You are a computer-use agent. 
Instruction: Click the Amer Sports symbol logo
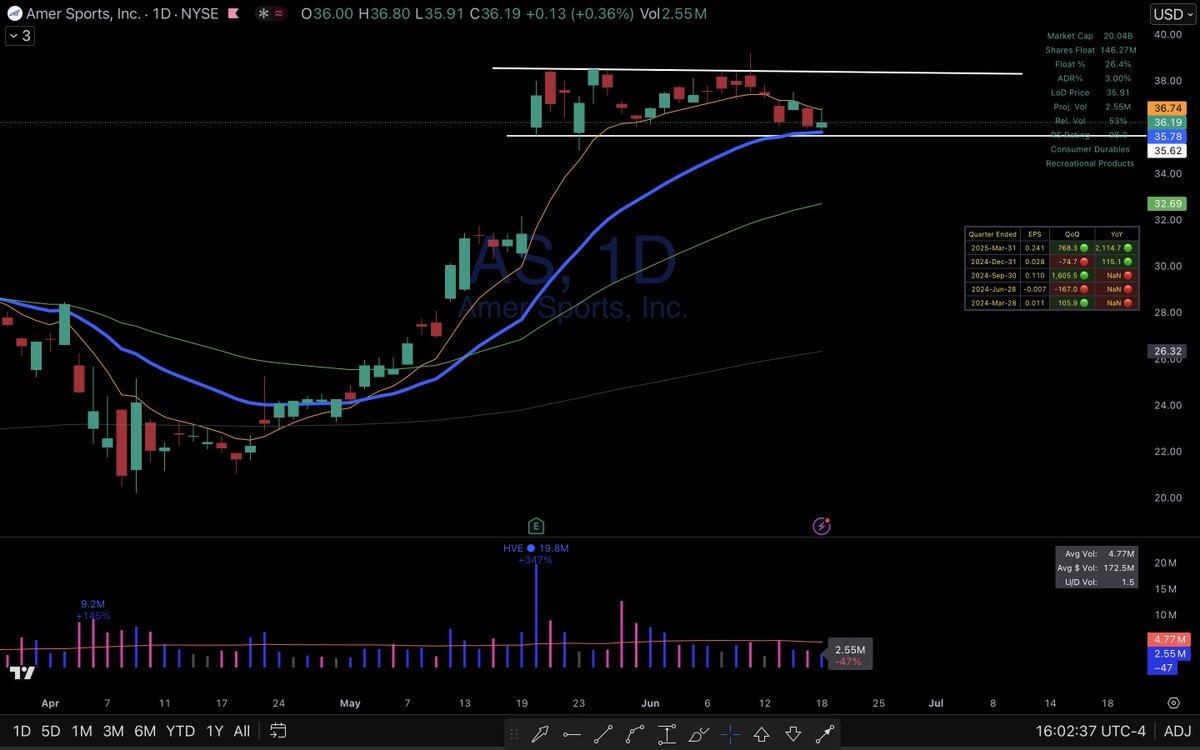[17, 15]
